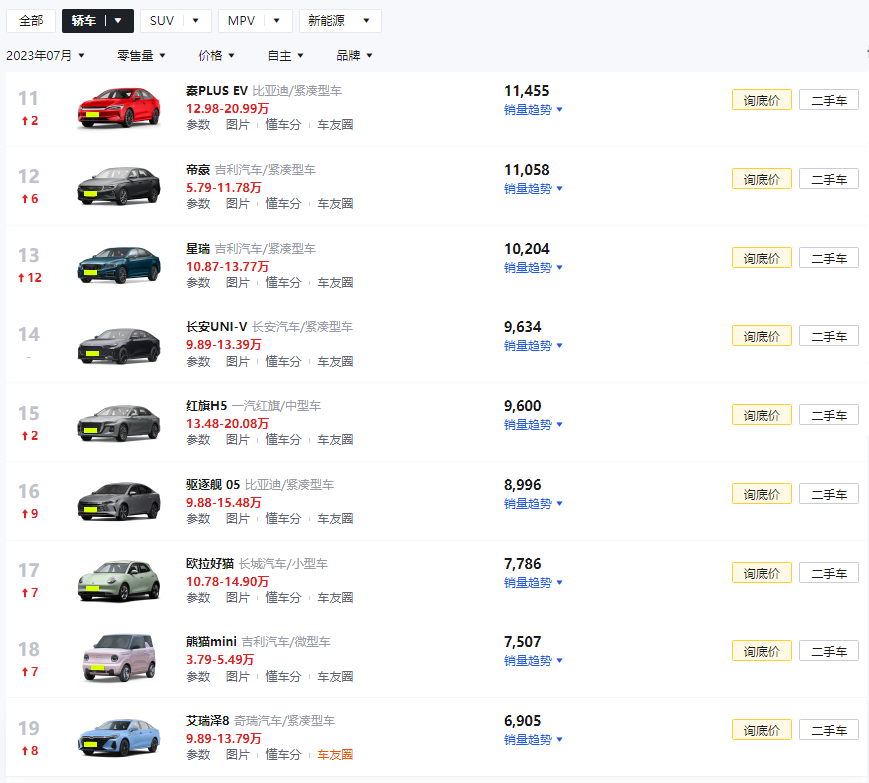Screen dimensions: 869x783
Task: Open the 2023年07月 date filter
Action: 45,55
